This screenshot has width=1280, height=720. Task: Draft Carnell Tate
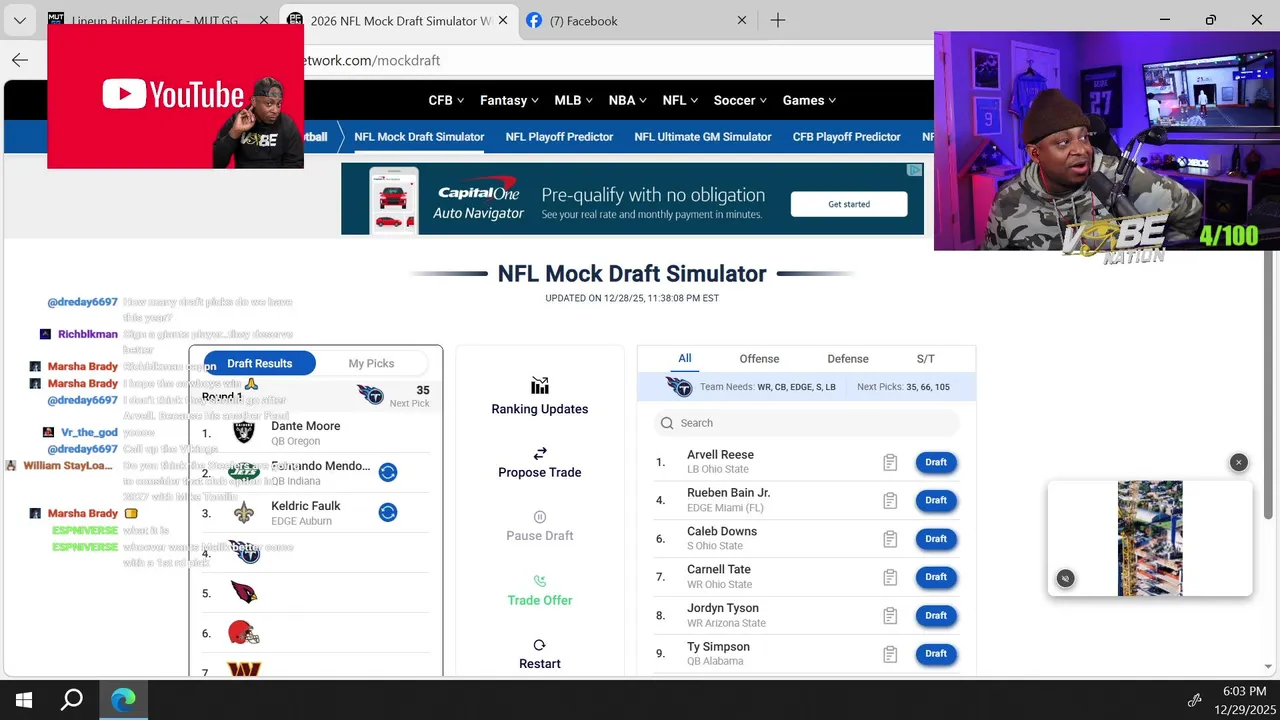(x=936, y=577)
